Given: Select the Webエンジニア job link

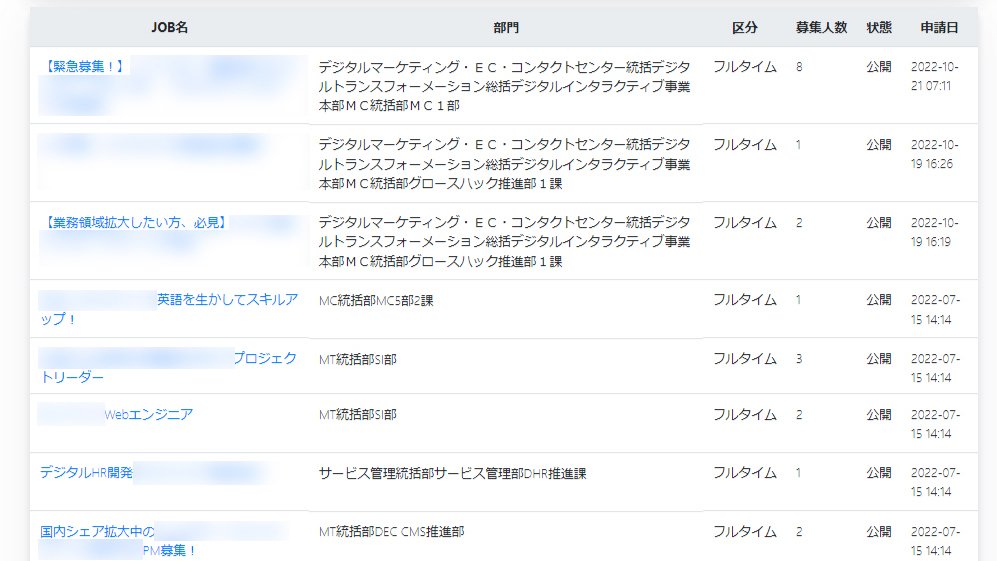Looking at the screenshot, I should (148, 415).
